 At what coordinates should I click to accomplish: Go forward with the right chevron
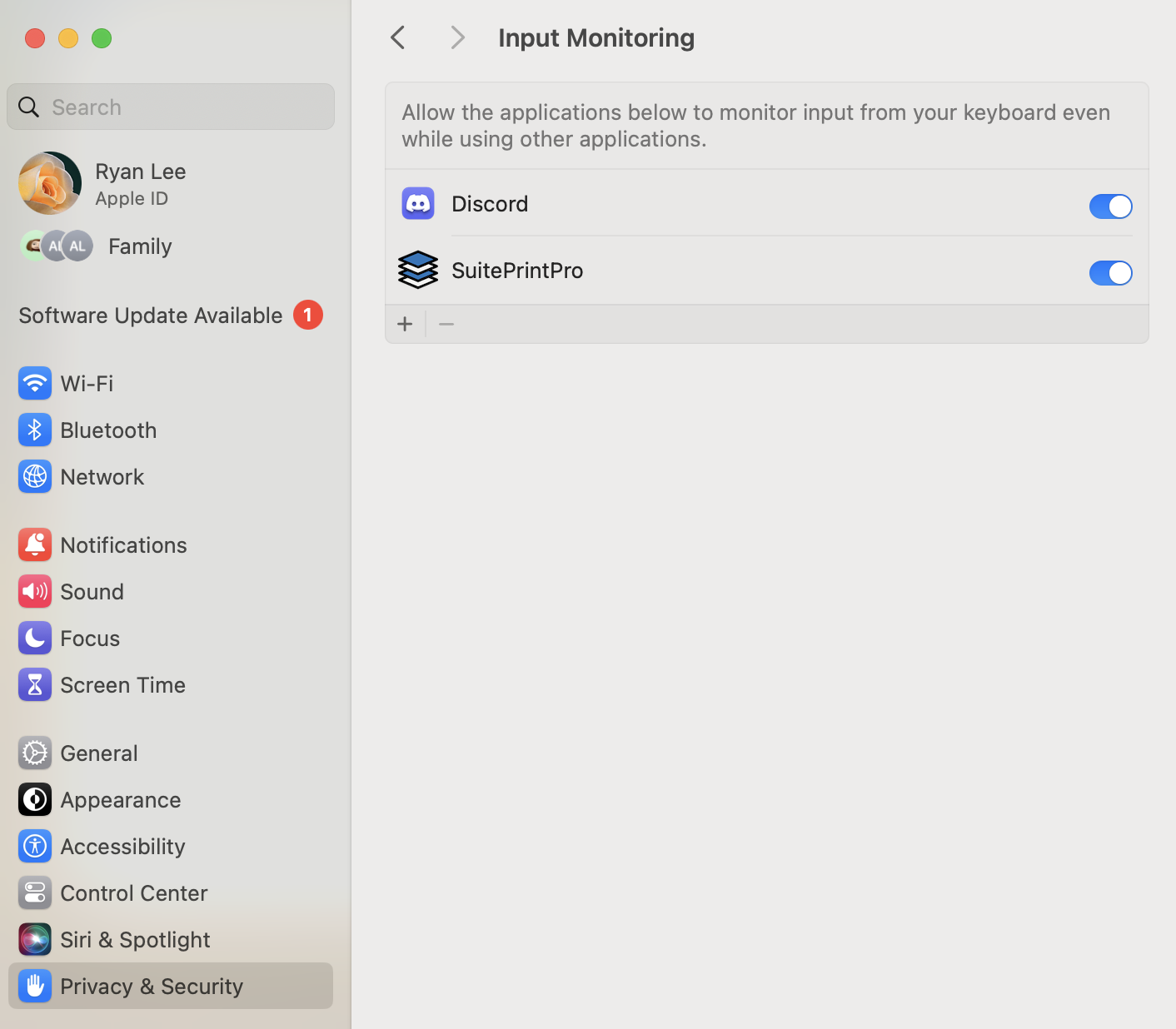tap(457, 37)
